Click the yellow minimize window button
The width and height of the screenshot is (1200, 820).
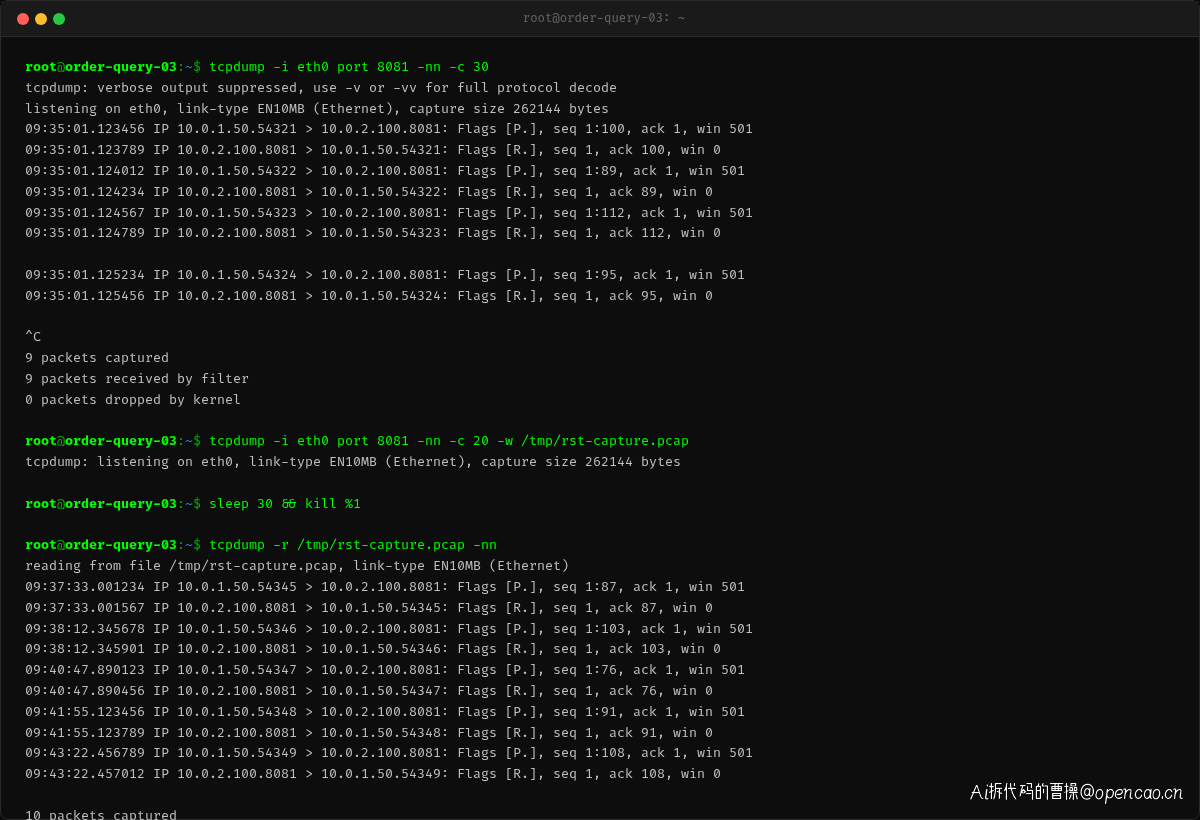pyautogui.click(x=41, y=19)
